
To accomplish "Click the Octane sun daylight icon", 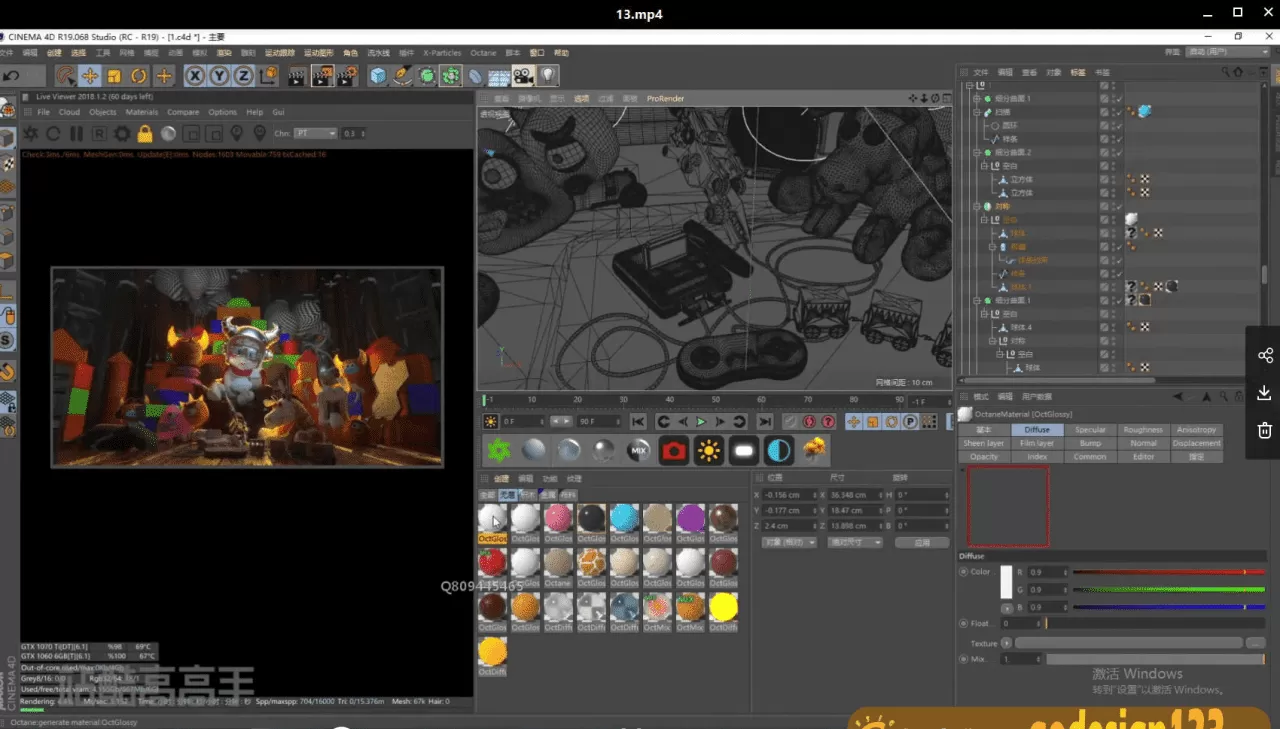I will point(709,451).
